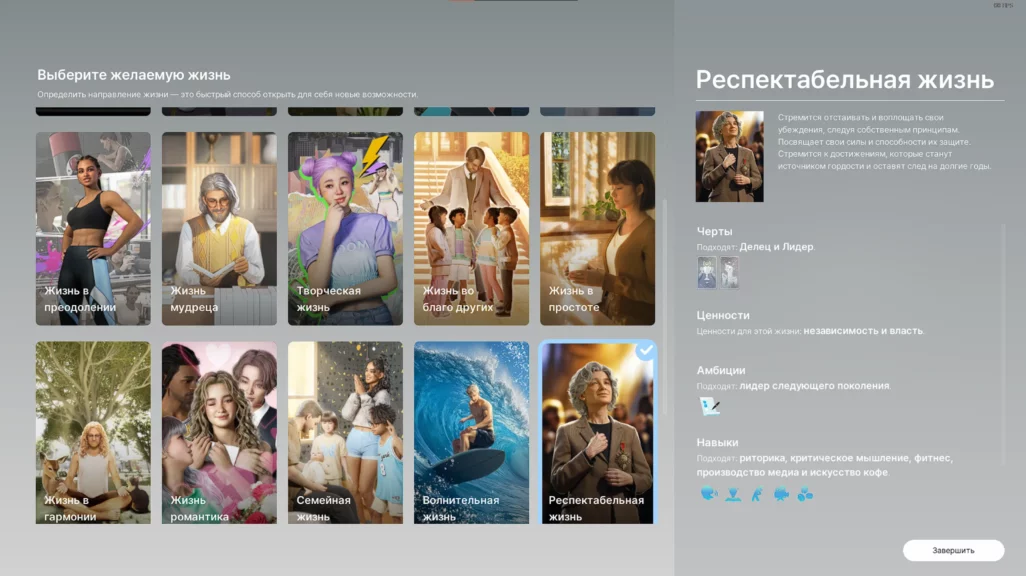Screen dimensions: 1026x576
Task: Click the second trait card icon (Лидер)
Action: tap(729, 272)
